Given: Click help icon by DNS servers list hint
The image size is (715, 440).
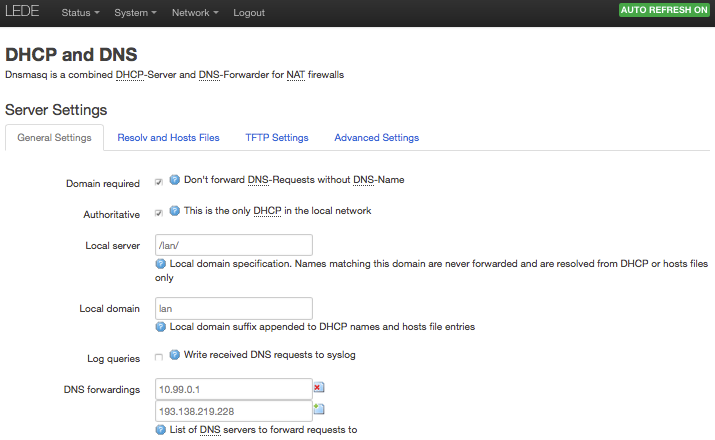Looking at the screenshot, I should 161,430.
